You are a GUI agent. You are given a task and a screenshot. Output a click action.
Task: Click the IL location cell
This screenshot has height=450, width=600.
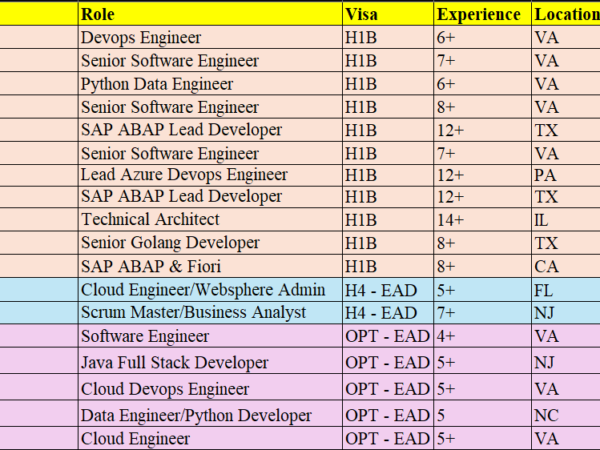click(x=566, y=219)
